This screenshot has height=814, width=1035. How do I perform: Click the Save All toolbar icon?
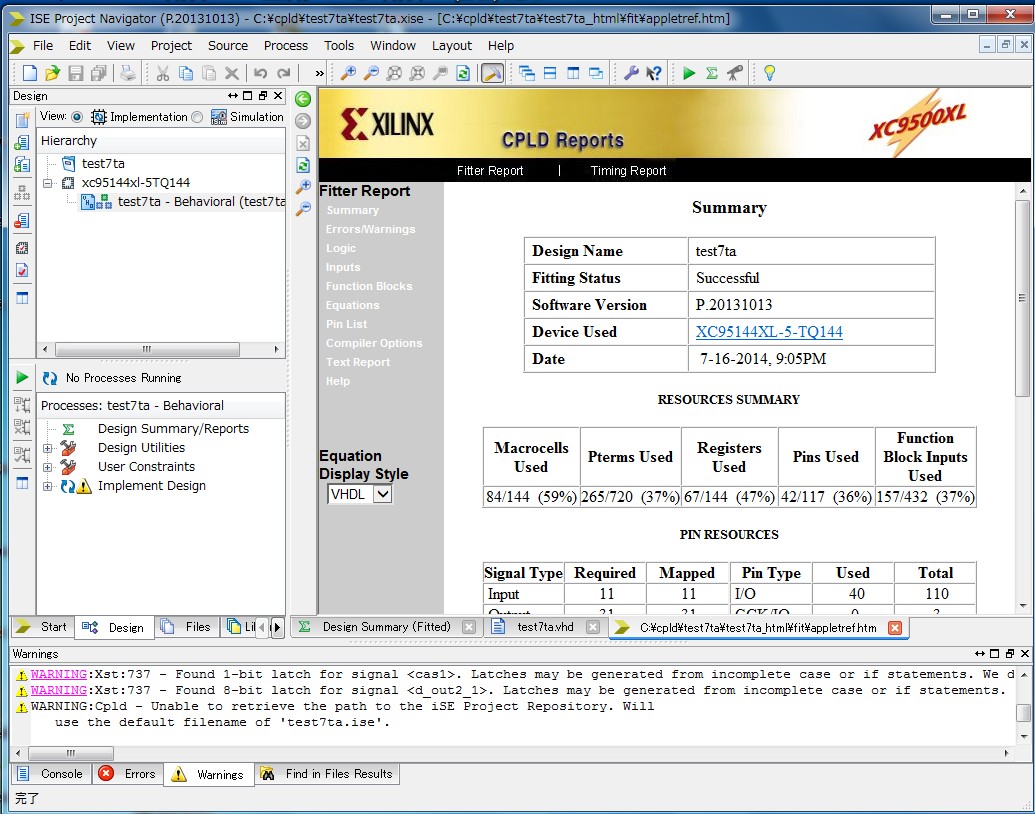point(99,73)
